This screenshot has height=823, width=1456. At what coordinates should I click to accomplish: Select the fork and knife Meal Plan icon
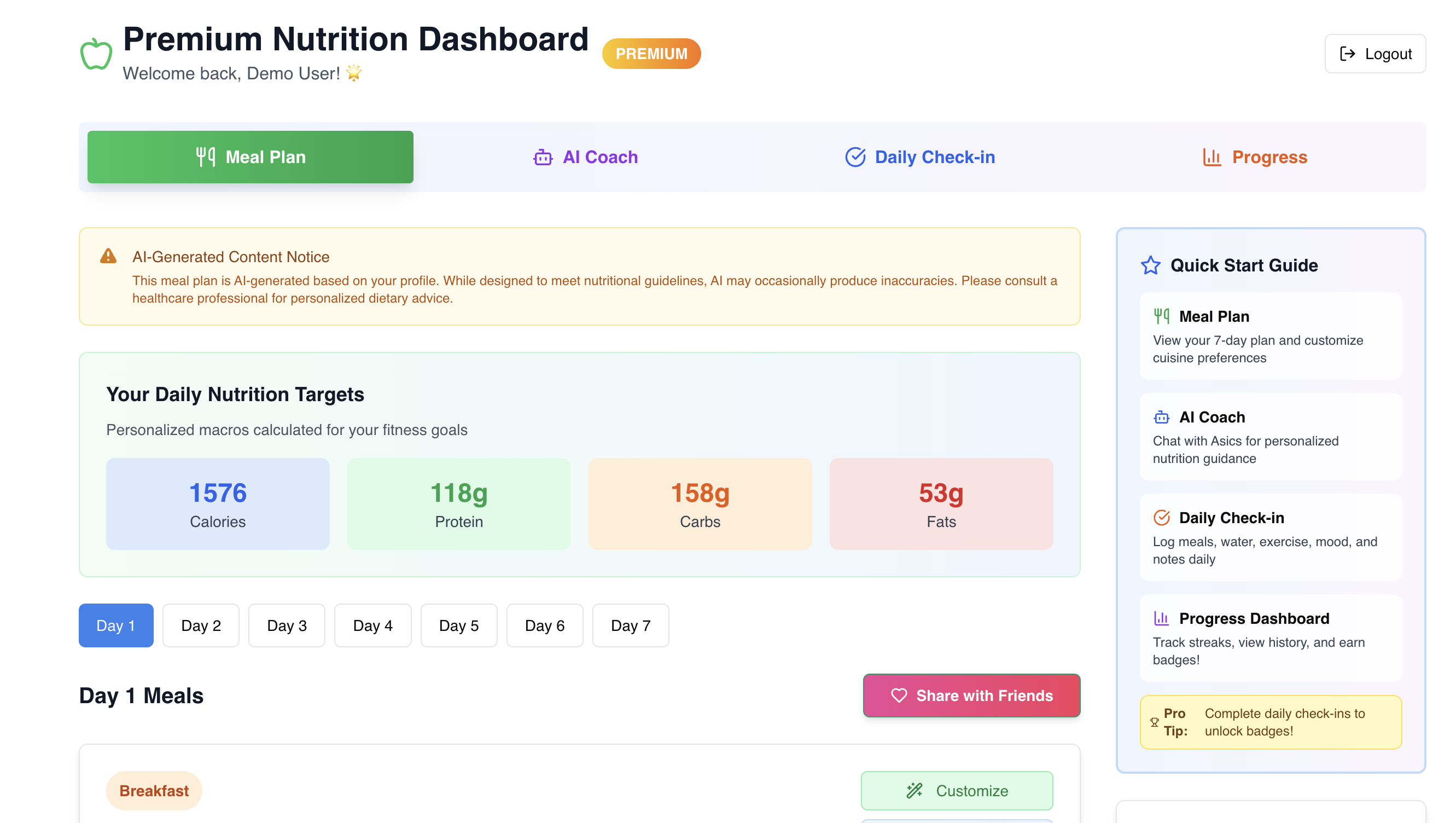pyautogui.click(x=205, y=157)
